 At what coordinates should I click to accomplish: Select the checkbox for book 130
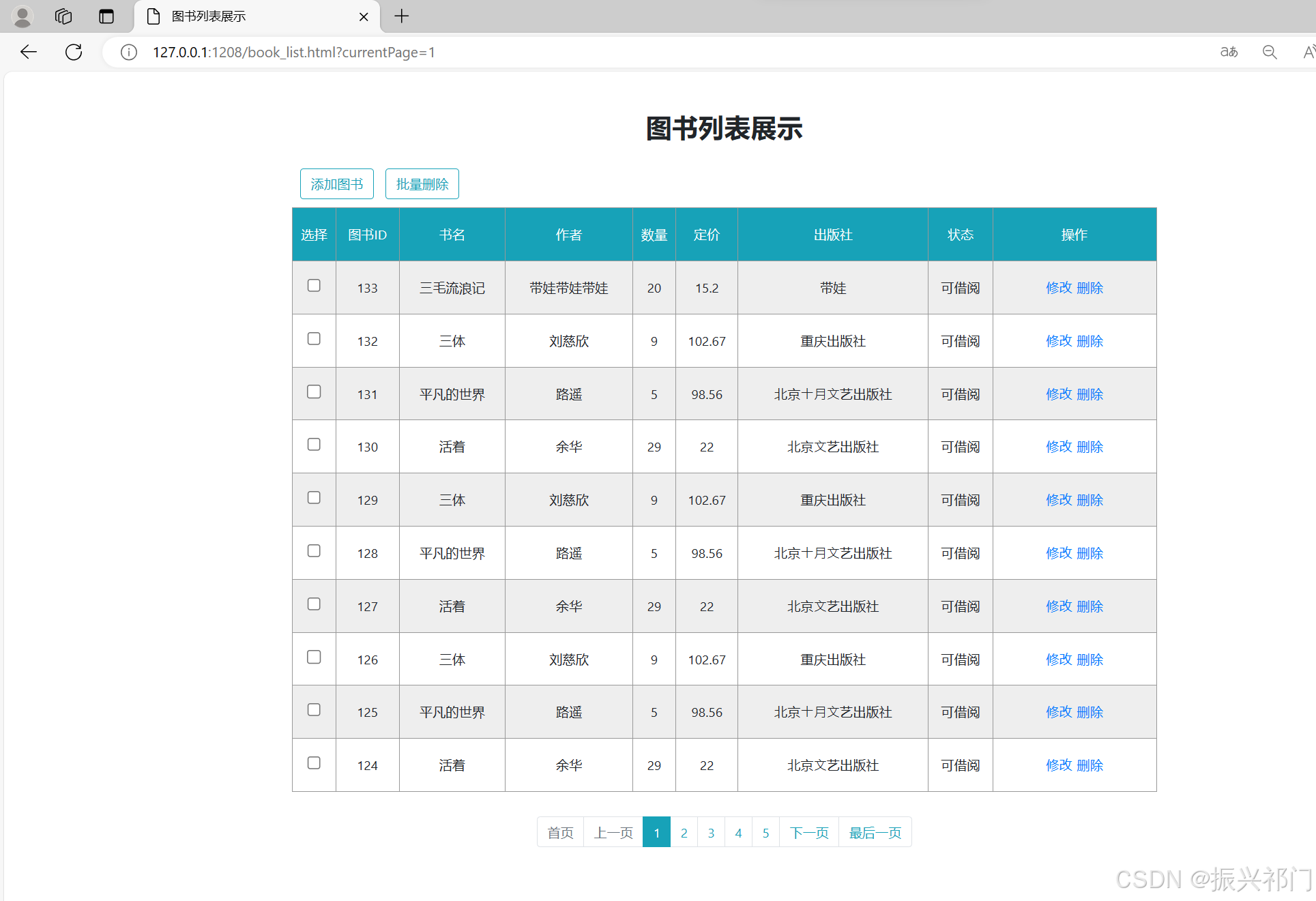314,445
